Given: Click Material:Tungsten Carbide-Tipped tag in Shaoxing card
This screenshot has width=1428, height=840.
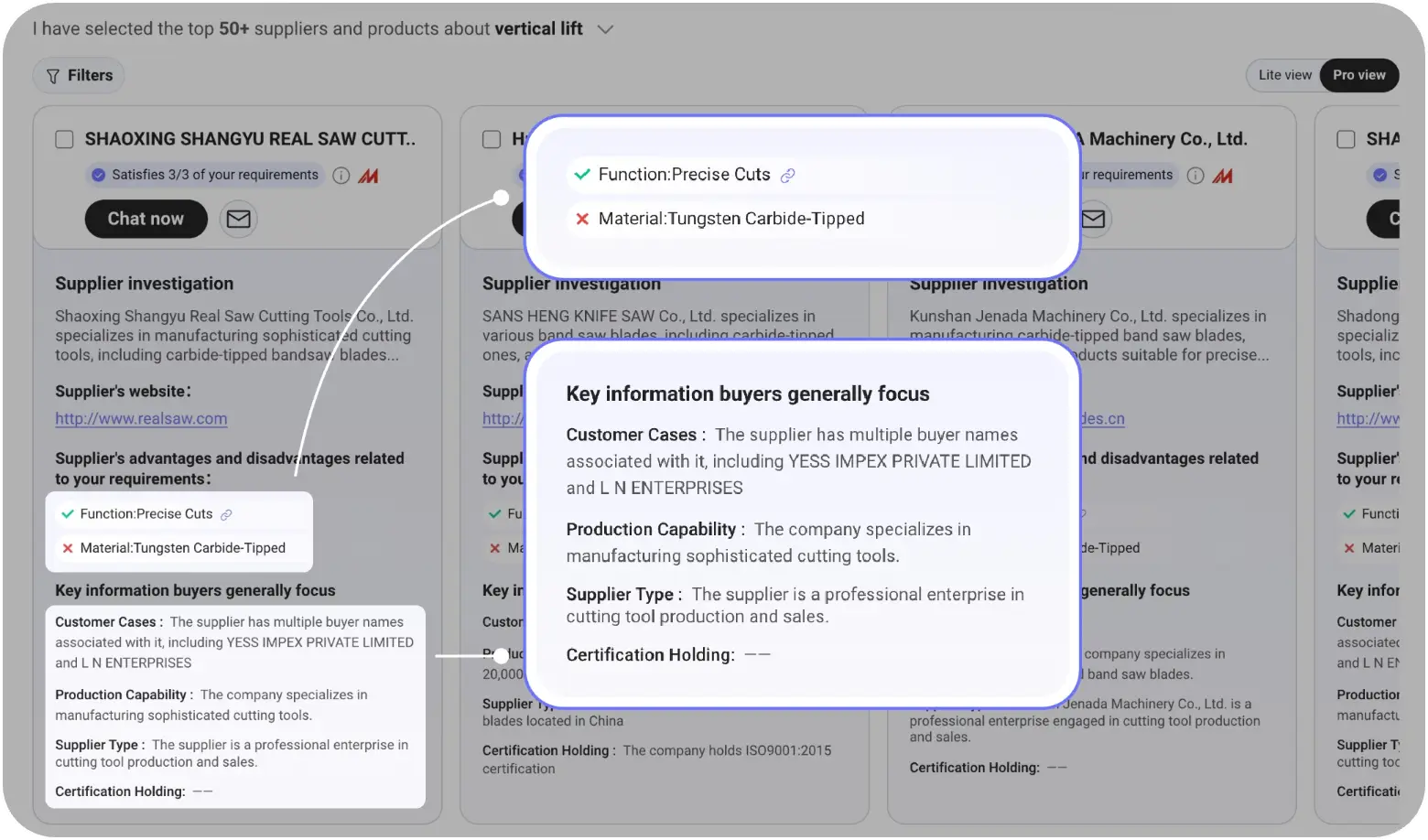Looking at the screenshot, I should tap(182, 548).
